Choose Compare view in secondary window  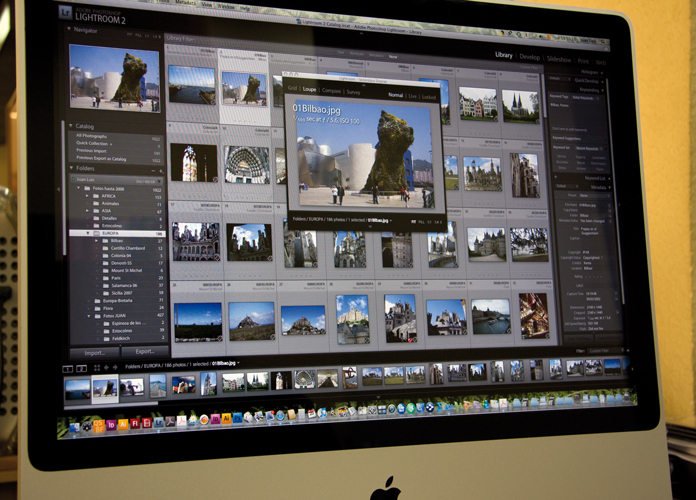point(331,91)
